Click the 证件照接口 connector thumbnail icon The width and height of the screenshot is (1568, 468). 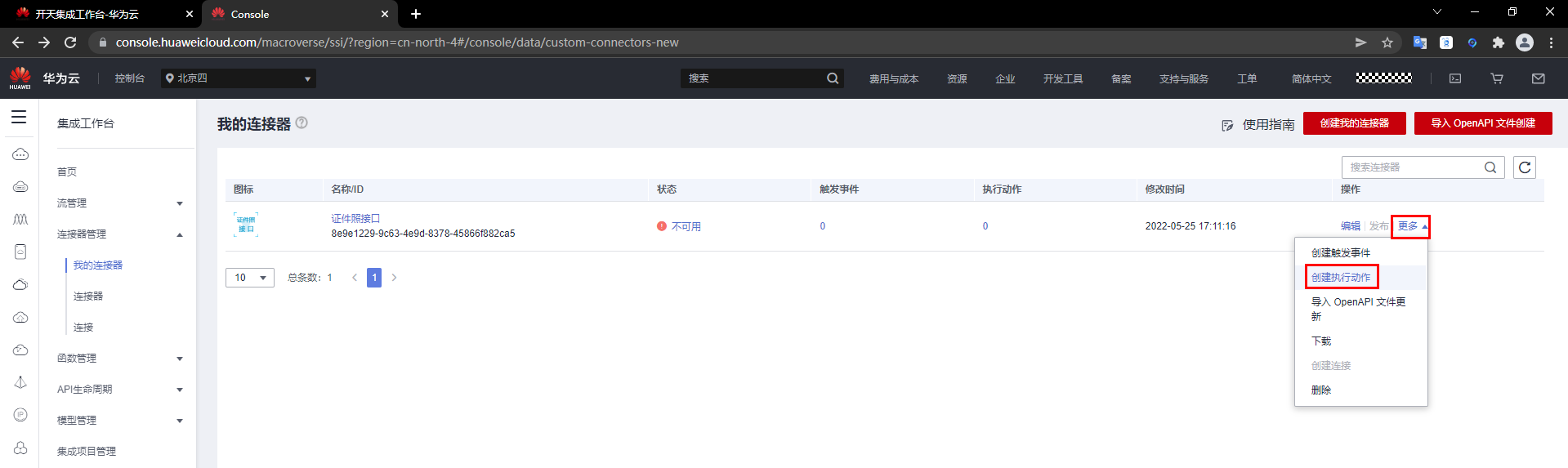[246, 224]
